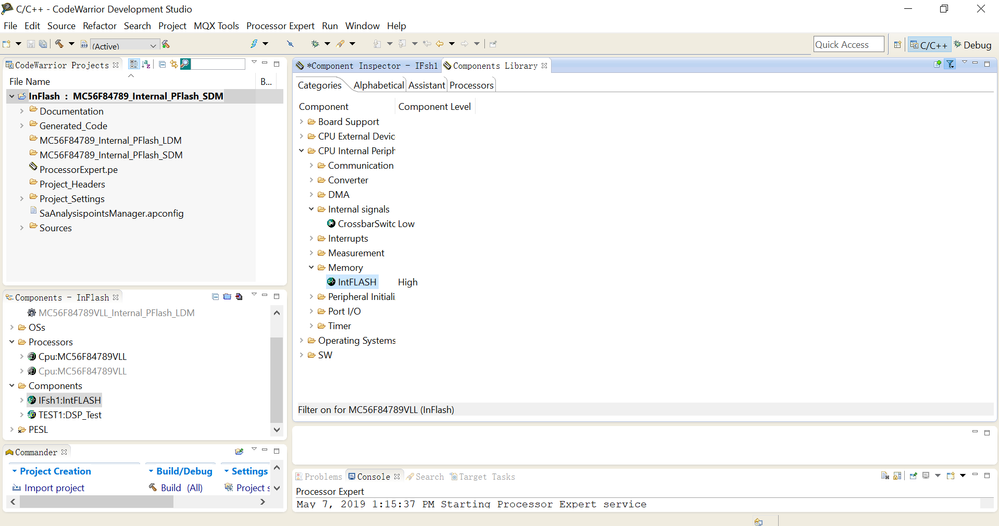Open the Refactor menu

[x=99, y=26]
